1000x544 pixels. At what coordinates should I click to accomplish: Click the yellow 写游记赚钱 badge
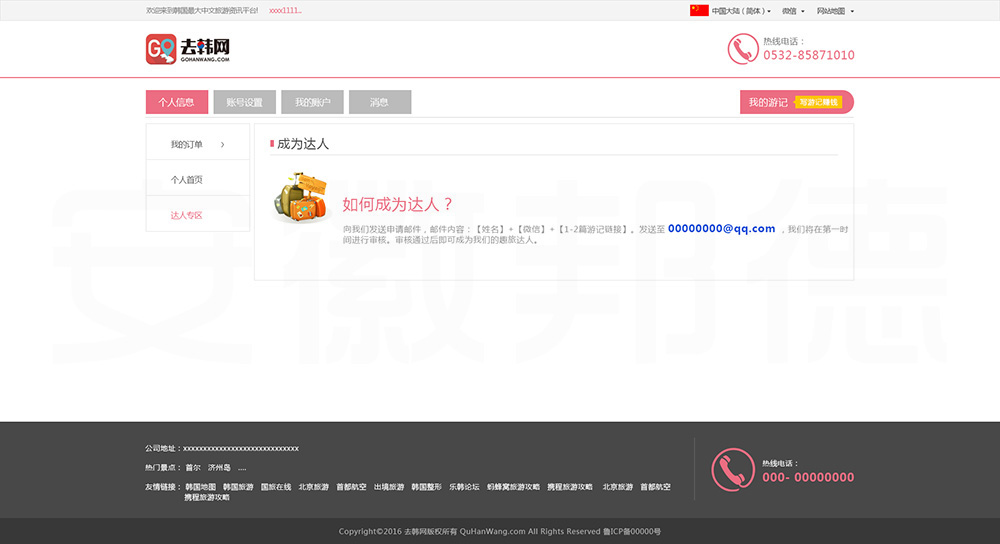[818, 102]
